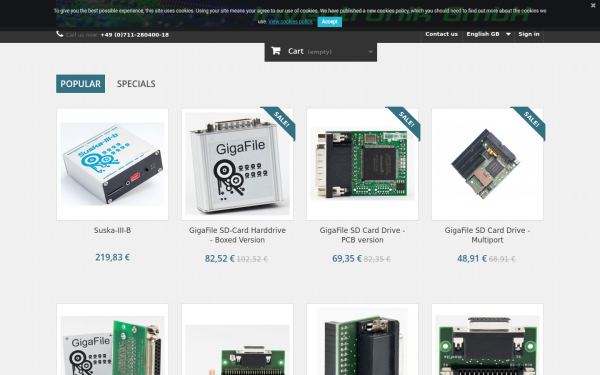Click the crossed-out 82,35 € old price
This screenshot has height=375, width=600.
(377, 259)
